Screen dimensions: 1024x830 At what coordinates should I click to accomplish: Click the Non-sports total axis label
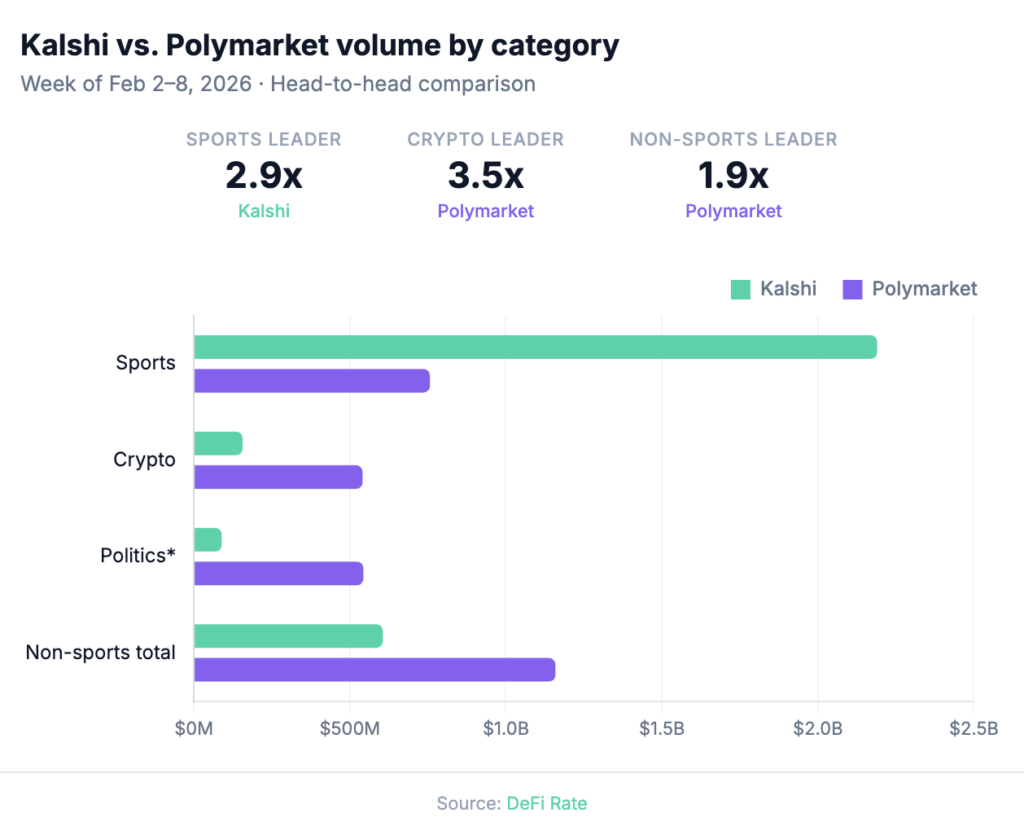pos(100,653)
